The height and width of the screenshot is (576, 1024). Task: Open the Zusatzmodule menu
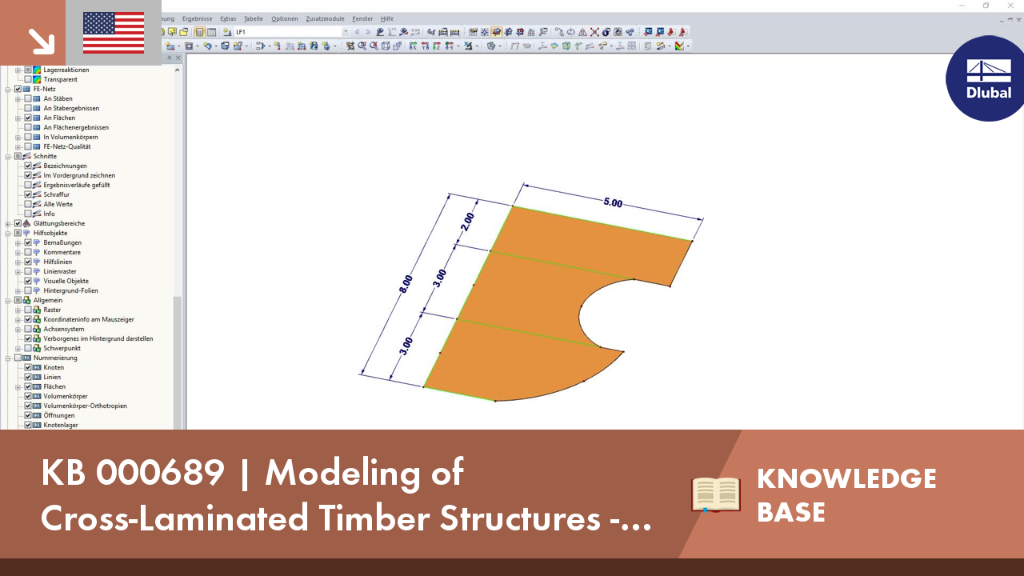[325, 19]
